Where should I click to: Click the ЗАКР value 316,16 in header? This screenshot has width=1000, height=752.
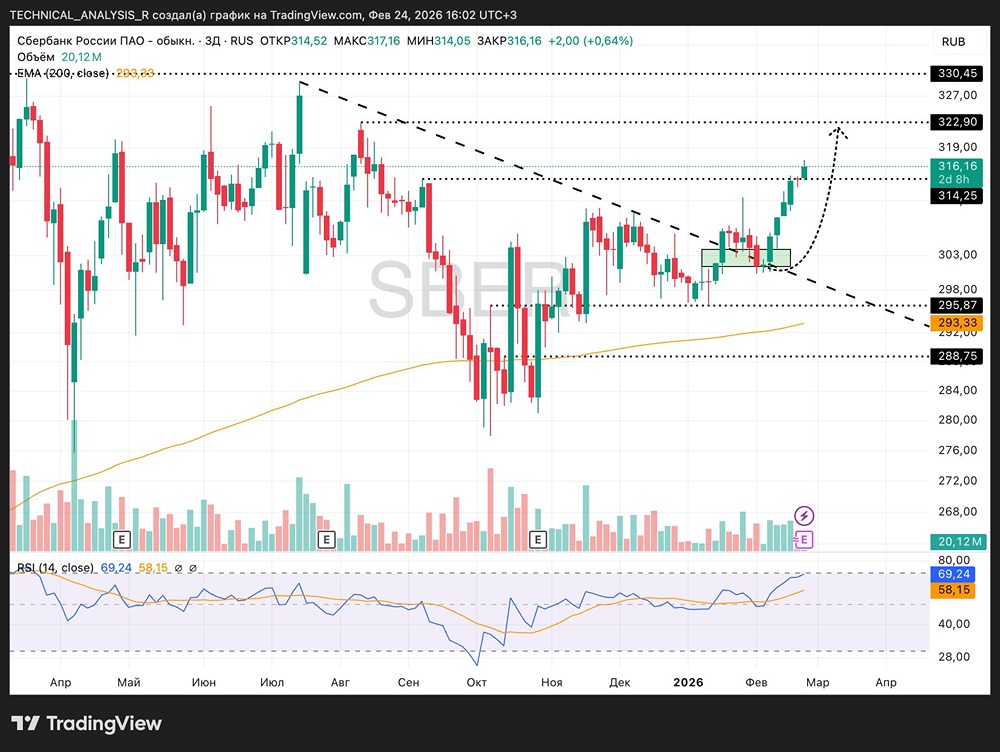pos(524,41)
